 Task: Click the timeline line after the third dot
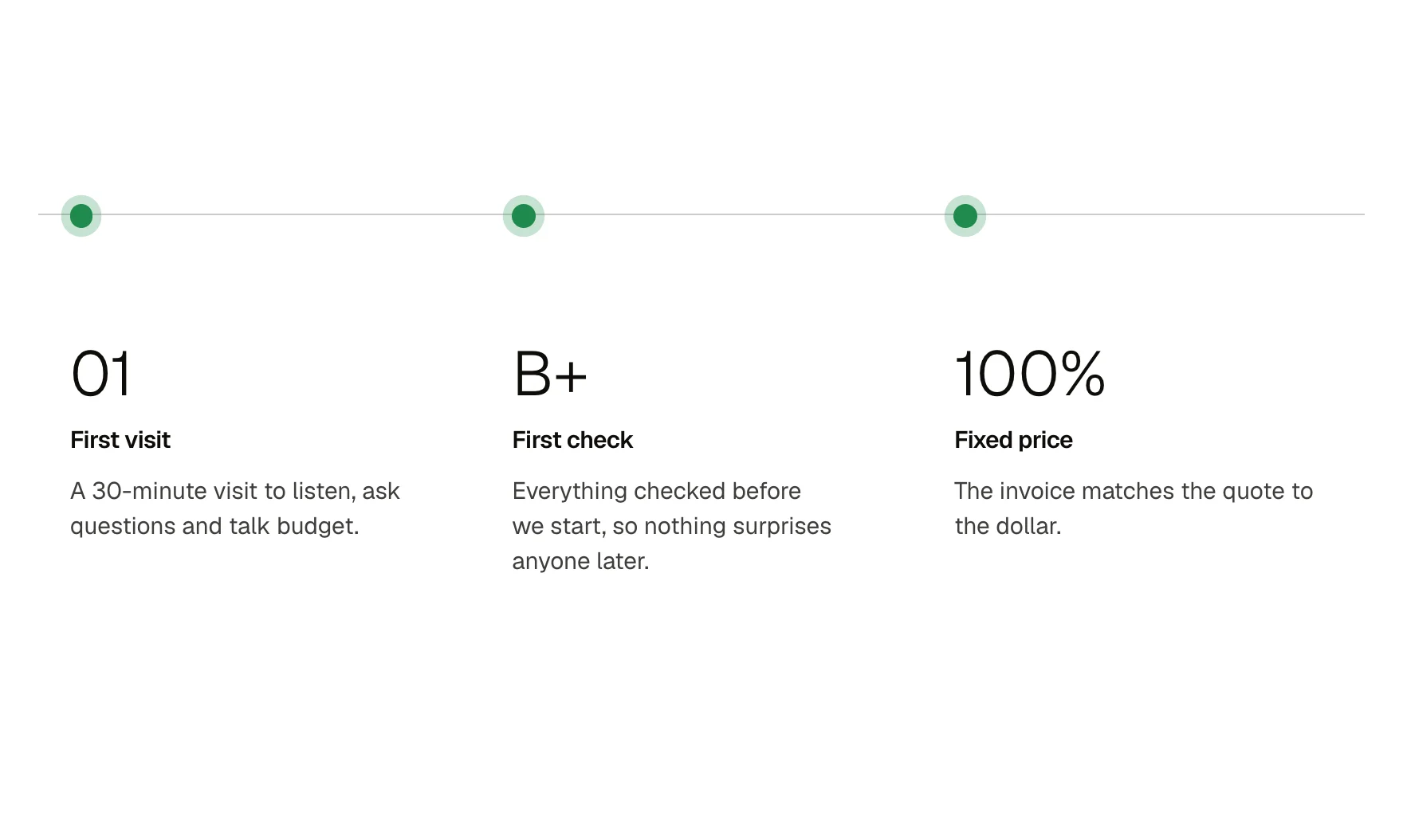point(1176,214)
